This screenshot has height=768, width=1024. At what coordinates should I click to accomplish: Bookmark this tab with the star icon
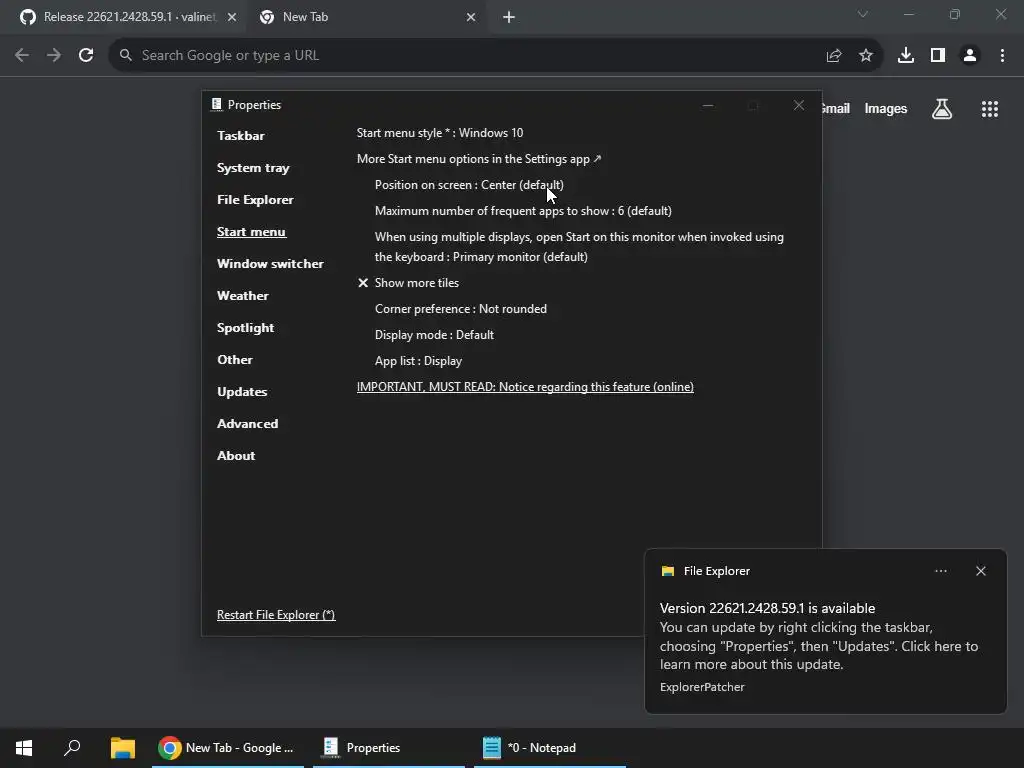point(866,56)
